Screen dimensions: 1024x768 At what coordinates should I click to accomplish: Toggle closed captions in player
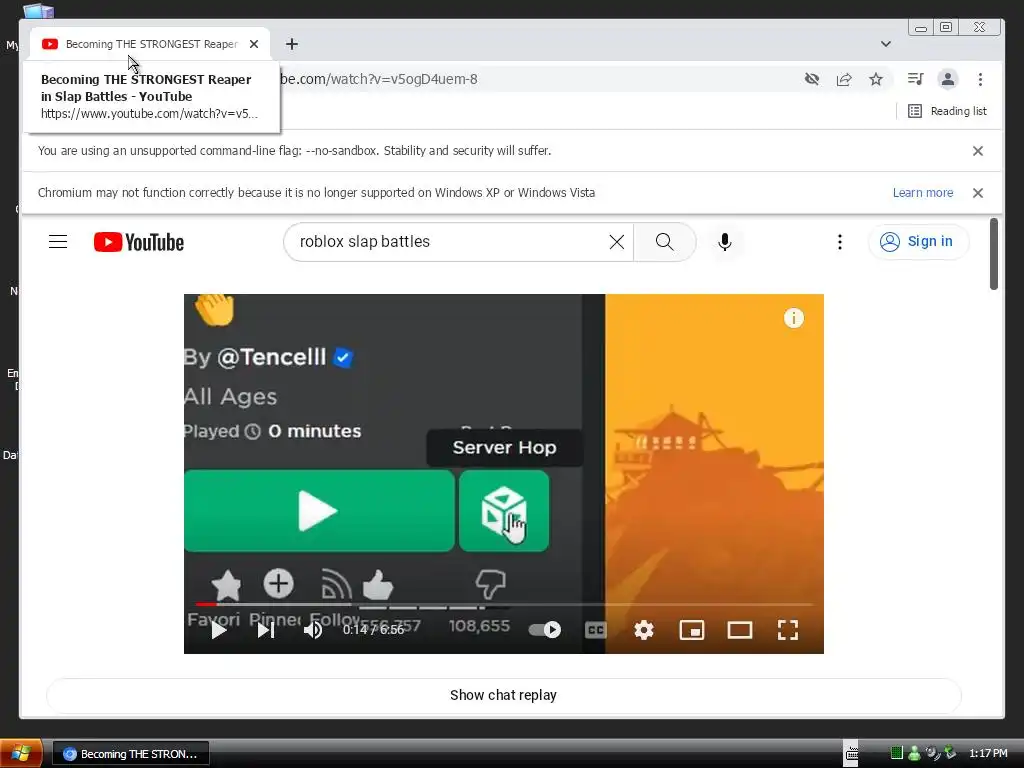[x=596, y=630]
